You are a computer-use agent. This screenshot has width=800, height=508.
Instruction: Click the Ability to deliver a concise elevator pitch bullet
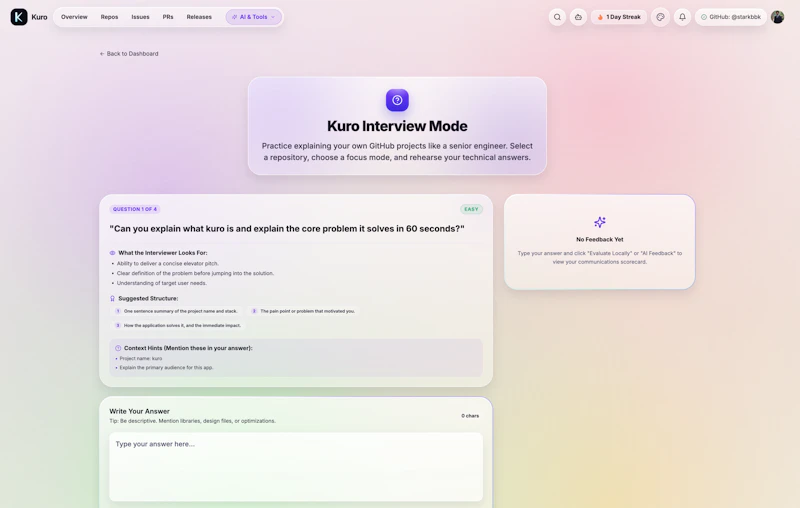[x=168, y=264]
